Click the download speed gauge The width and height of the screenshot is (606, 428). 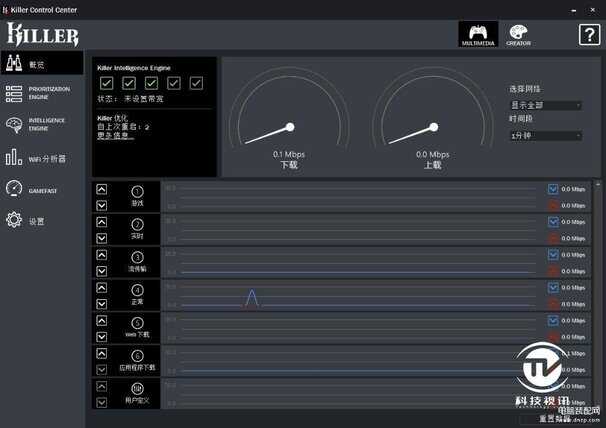tap(289, 108)
